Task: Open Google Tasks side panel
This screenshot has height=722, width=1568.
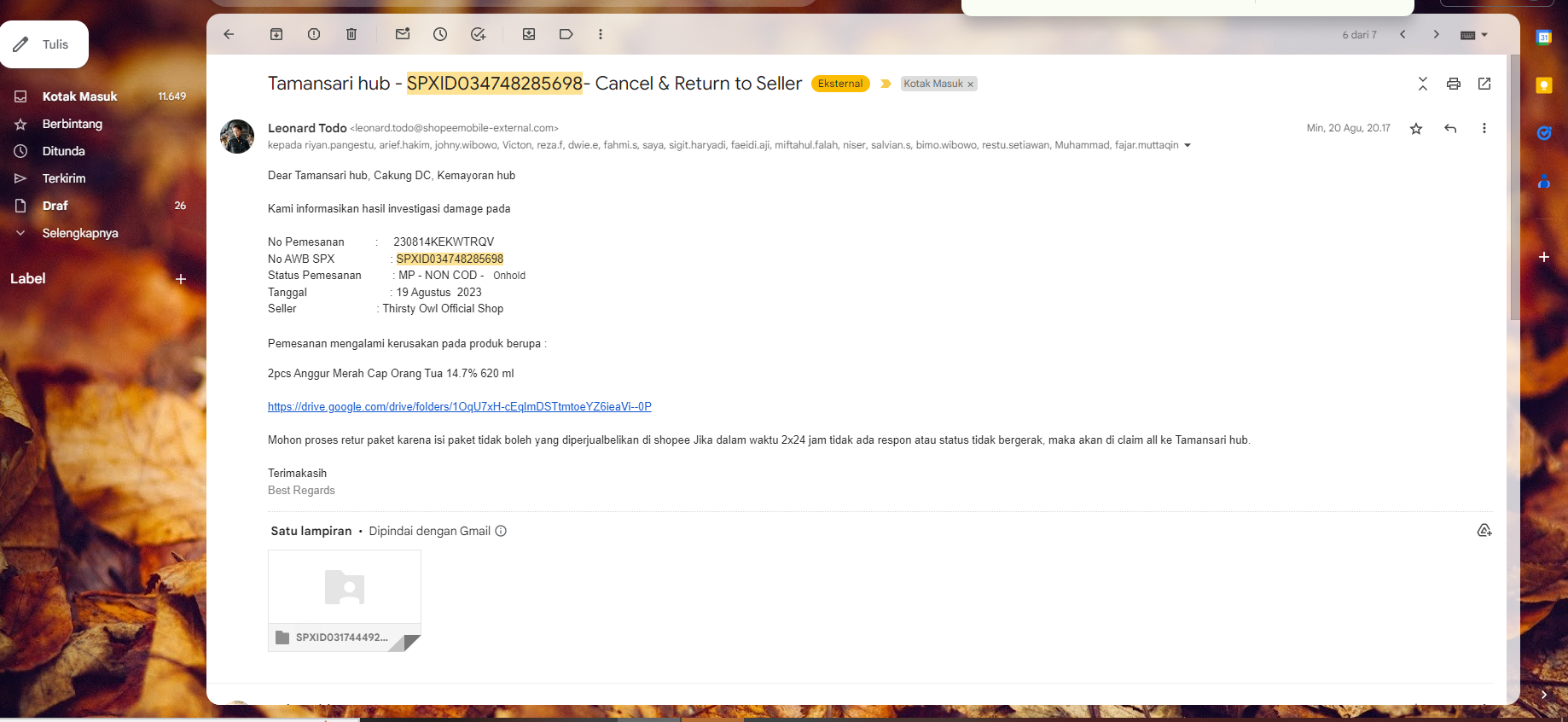Action: coord(1544,133)
